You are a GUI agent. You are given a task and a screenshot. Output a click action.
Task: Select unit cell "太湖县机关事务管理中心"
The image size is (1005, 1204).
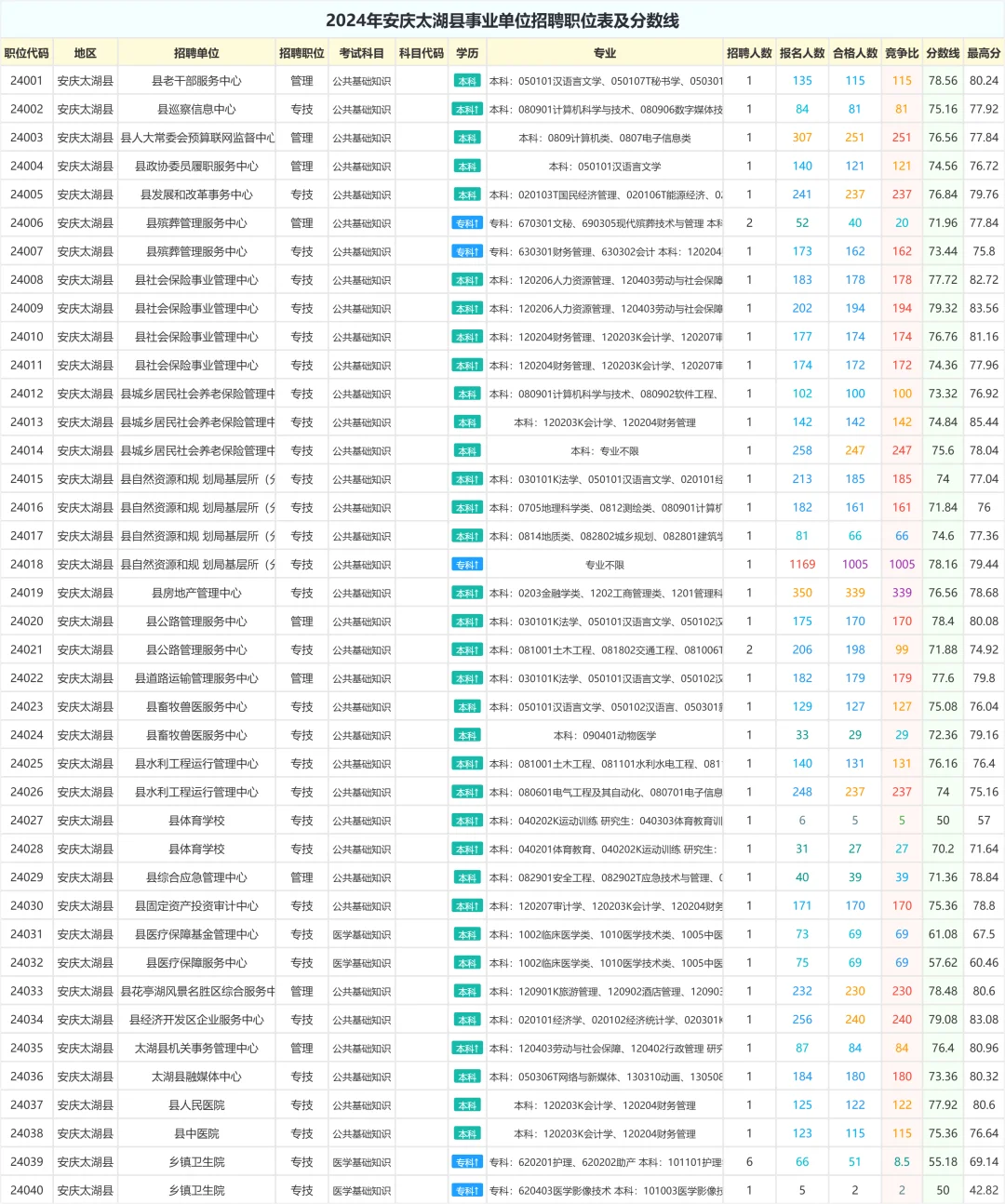[196, 1048]
